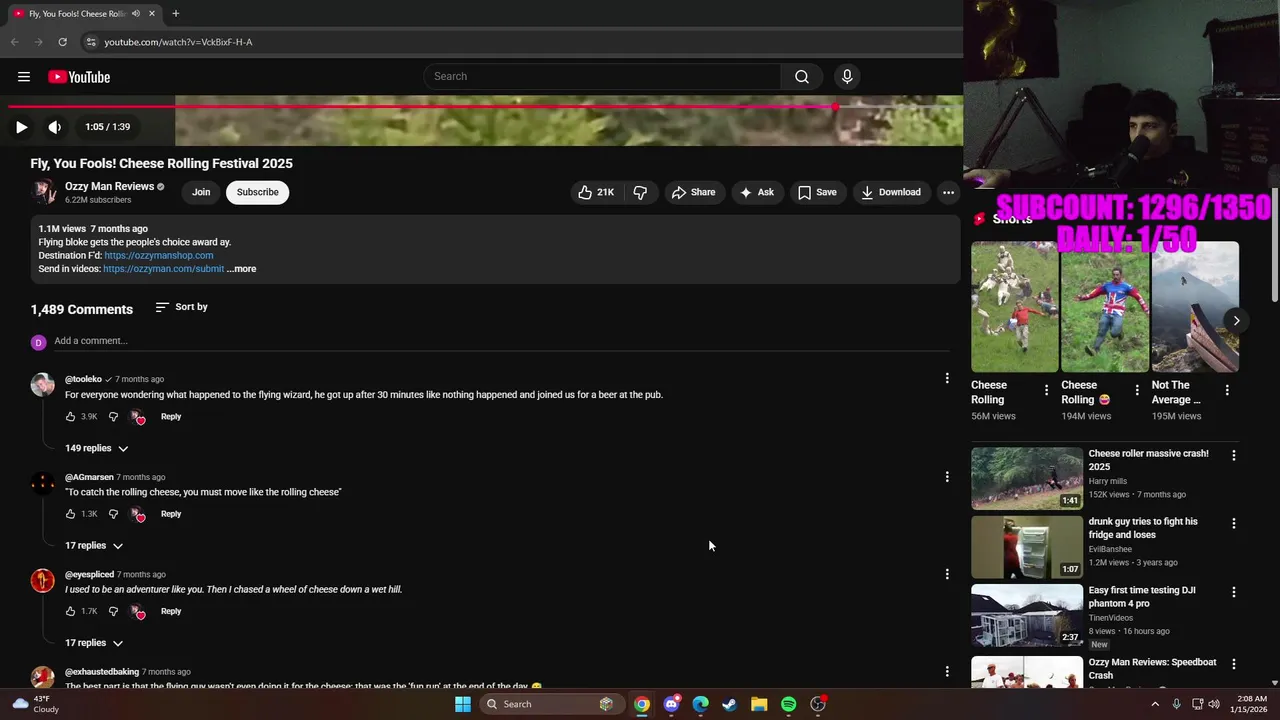The image size is (1280, 720).
Task: Open options for the 56M views short
Action: coord(1047,390)
